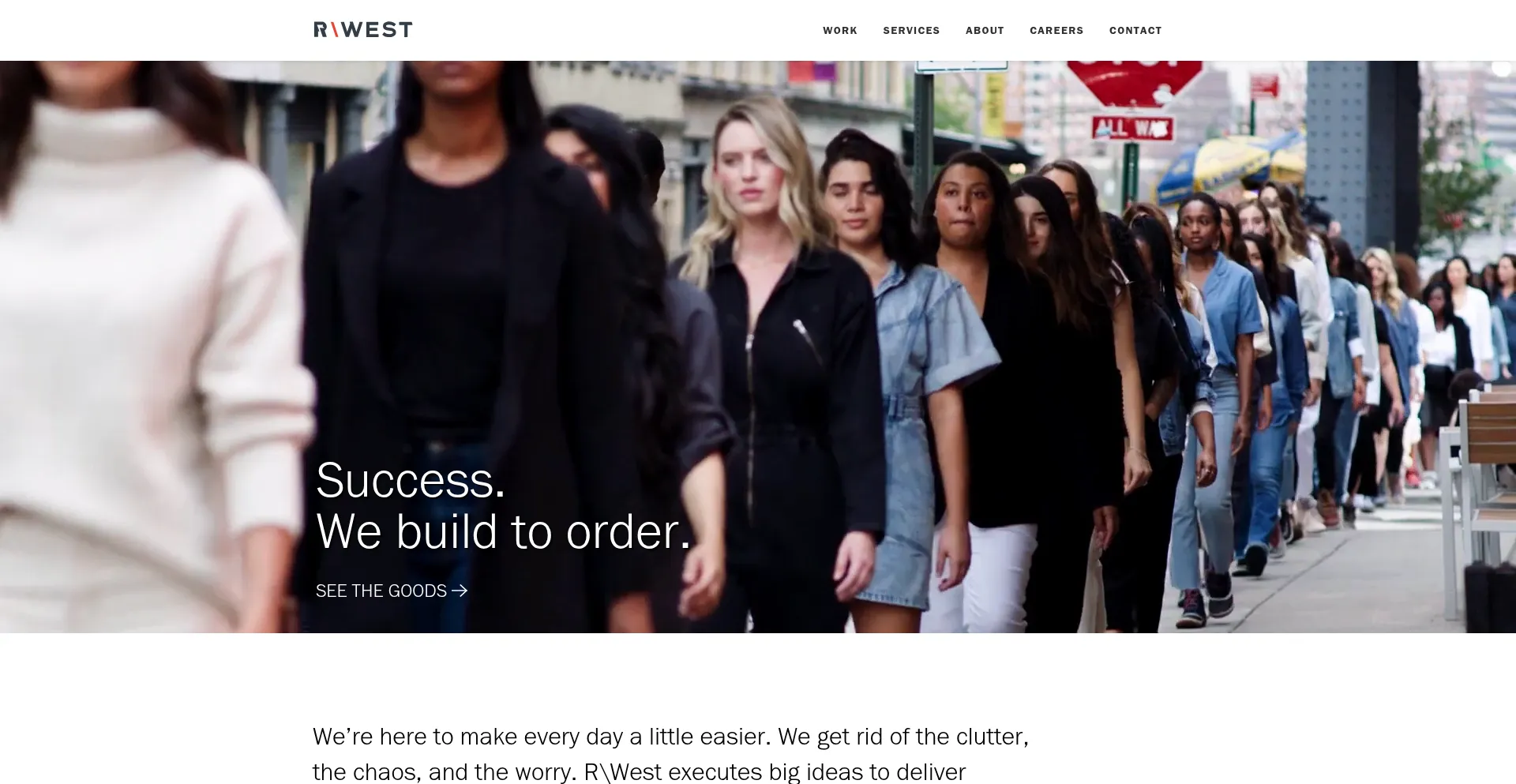
Task: Click the arrow icon after SEE THE GOODS
Action: click(x=460, y=591)
